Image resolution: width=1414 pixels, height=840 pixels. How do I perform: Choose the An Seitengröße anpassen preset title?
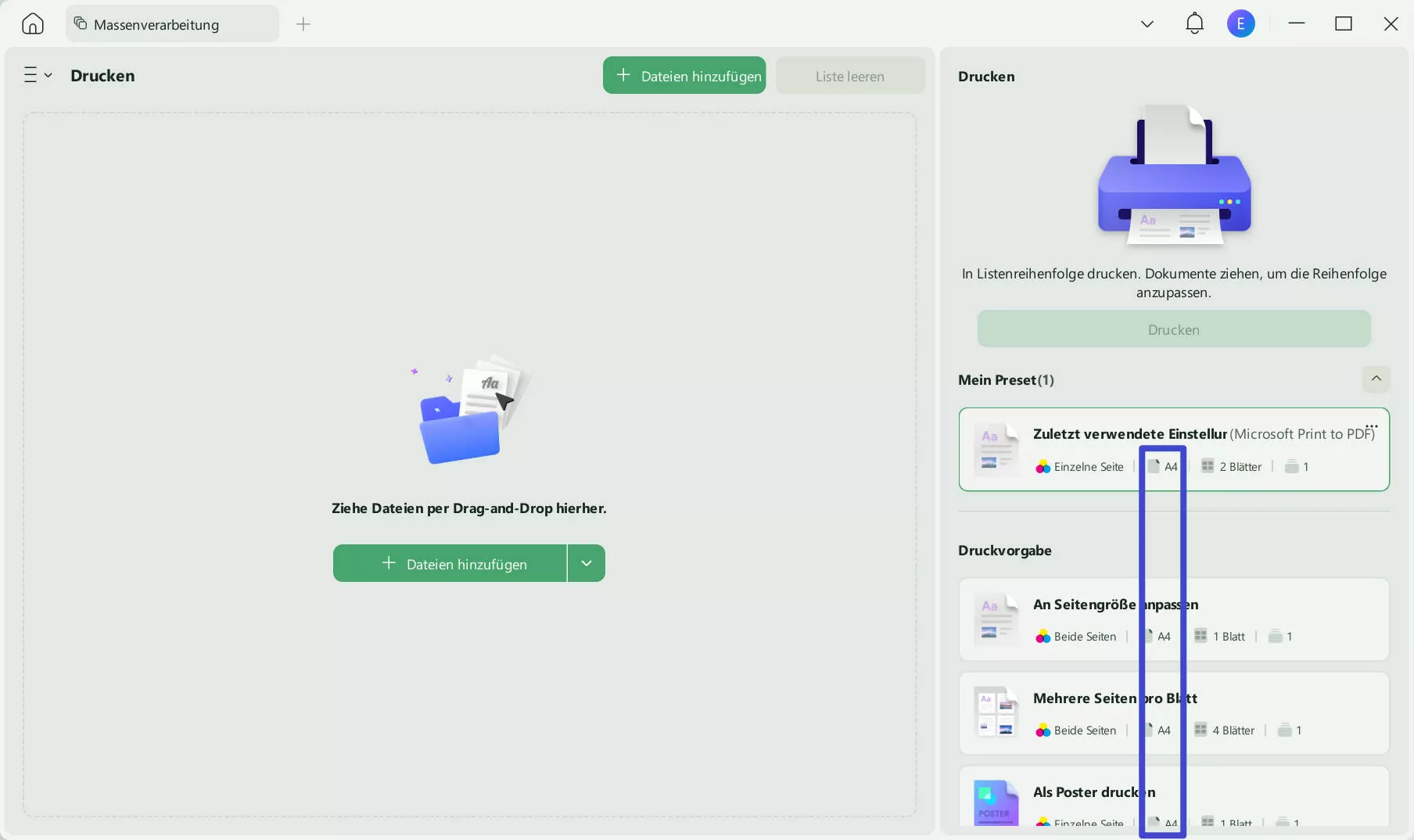pos(1116,604)
